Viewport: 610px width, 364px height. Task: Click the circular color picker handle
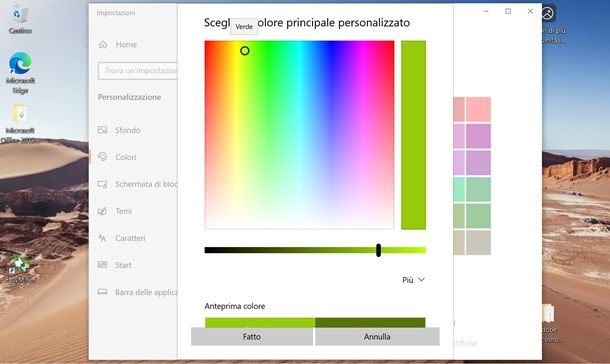[x=245, y=51]
